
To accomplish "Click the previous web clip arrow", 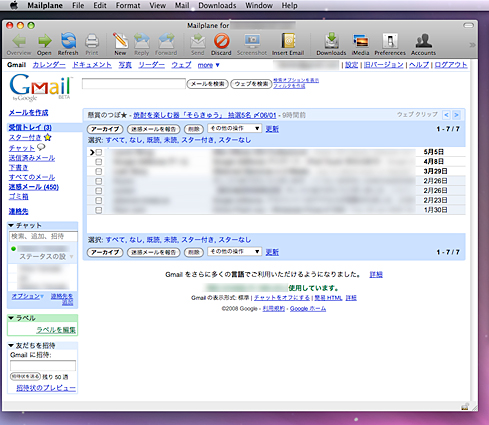I will click(x=446, y=115).
